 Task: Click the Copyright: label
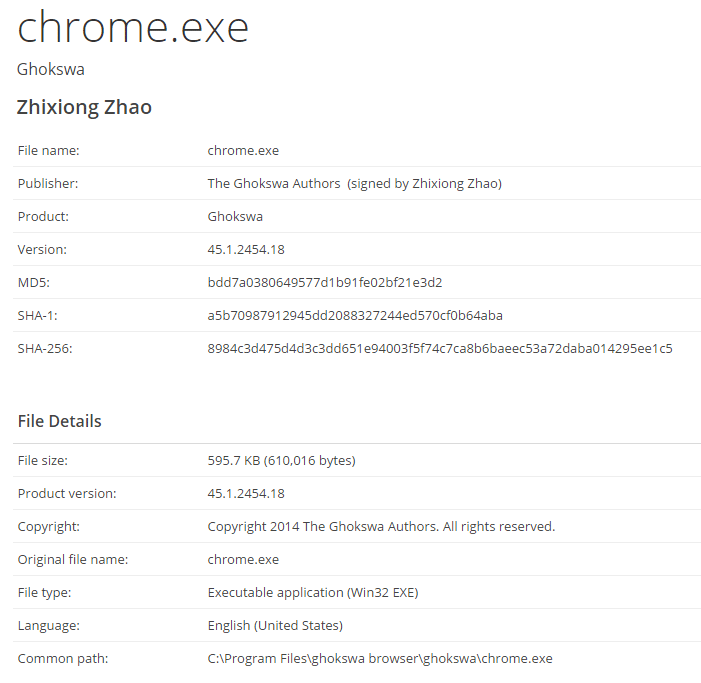[48, 527]
